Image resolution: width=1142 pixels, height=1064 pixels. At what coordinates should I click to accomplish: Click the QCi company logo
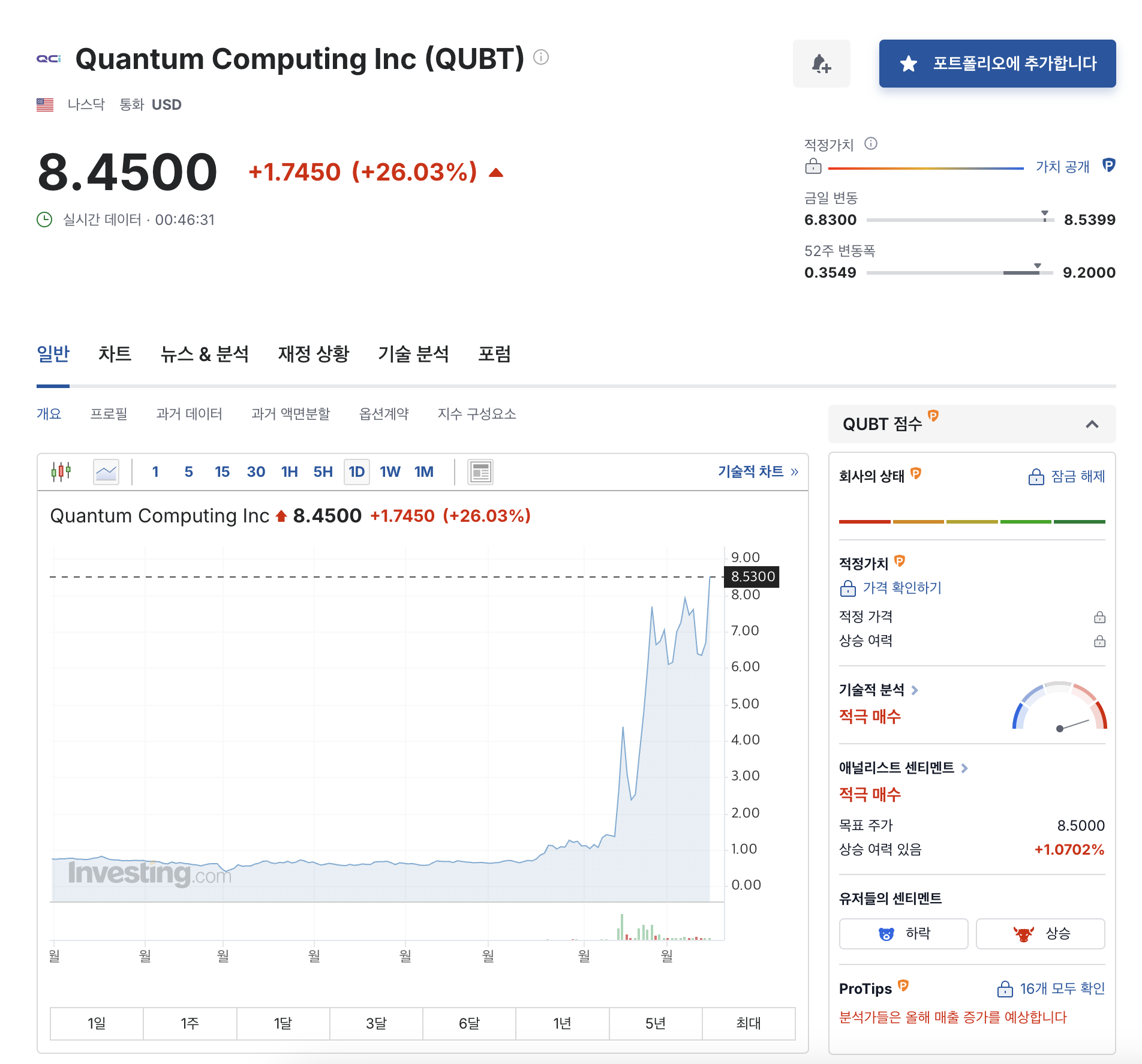click(x=49, y=58)
